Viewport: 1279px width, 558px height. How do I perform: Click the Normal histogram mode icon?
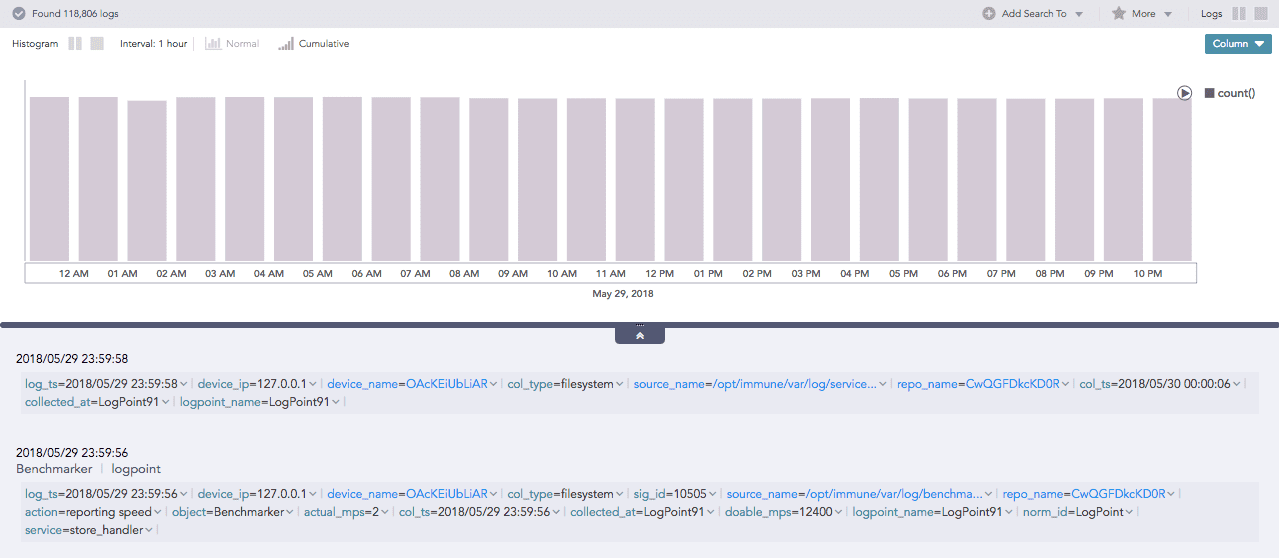pos(212,44)
